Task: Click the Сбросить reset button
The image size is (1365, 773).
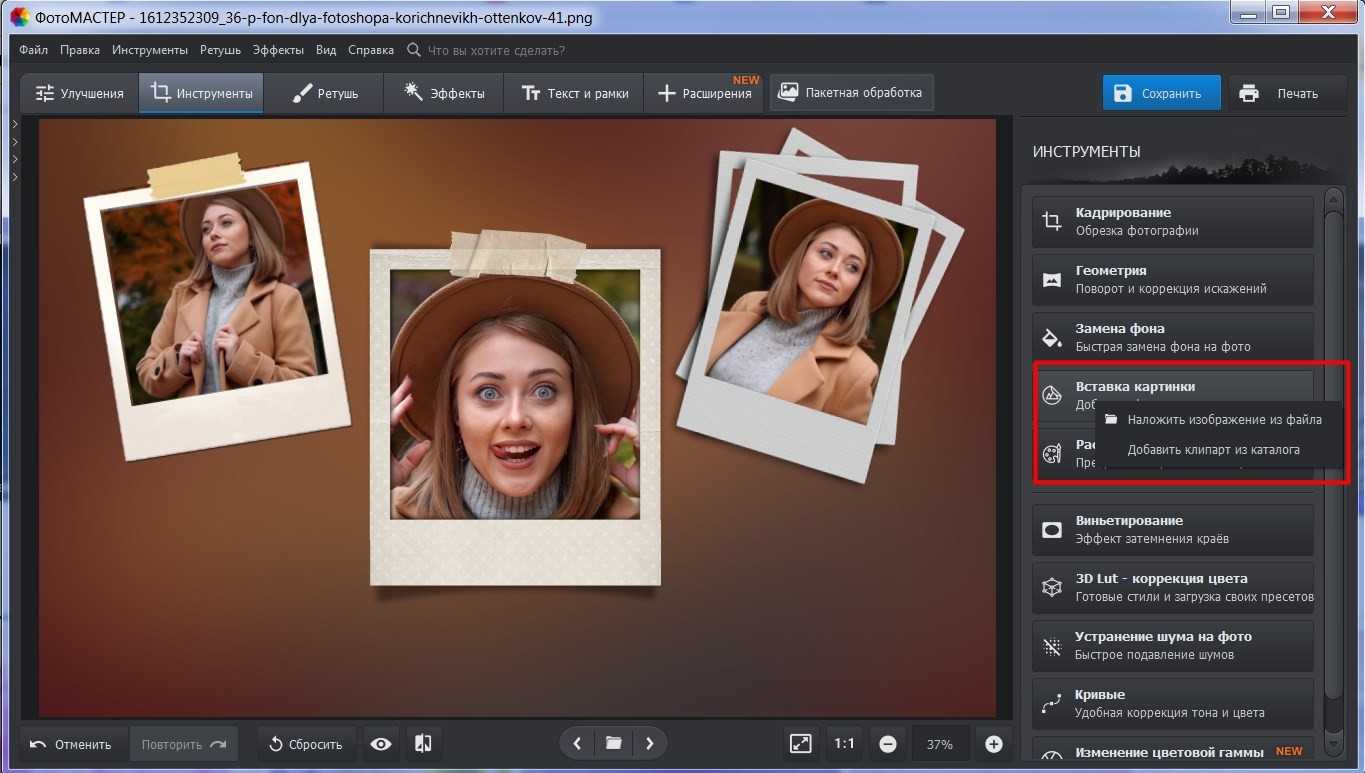Action: point(307,744)
